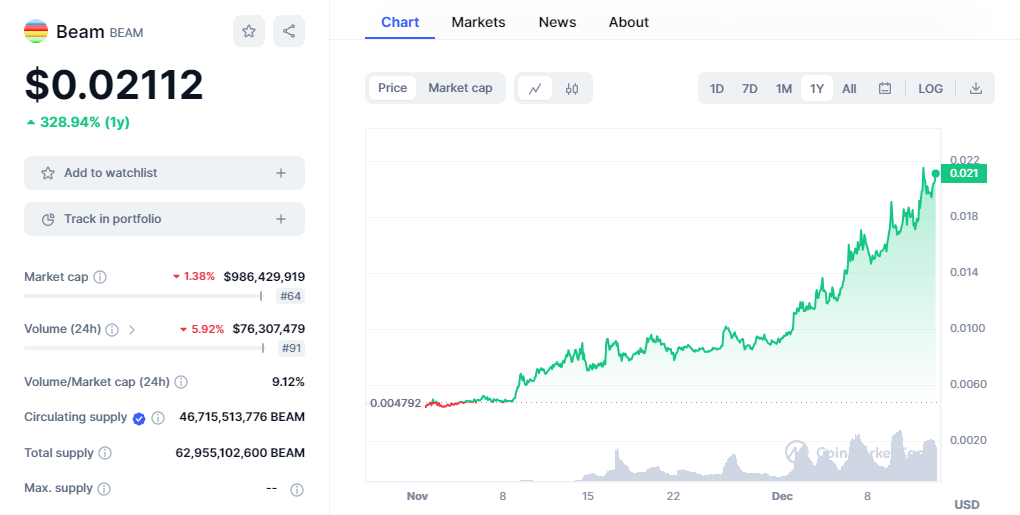Open the Chart tab
Image resolution: width=1020 pixels, height=515 pixels.
(x=400, y=22)
